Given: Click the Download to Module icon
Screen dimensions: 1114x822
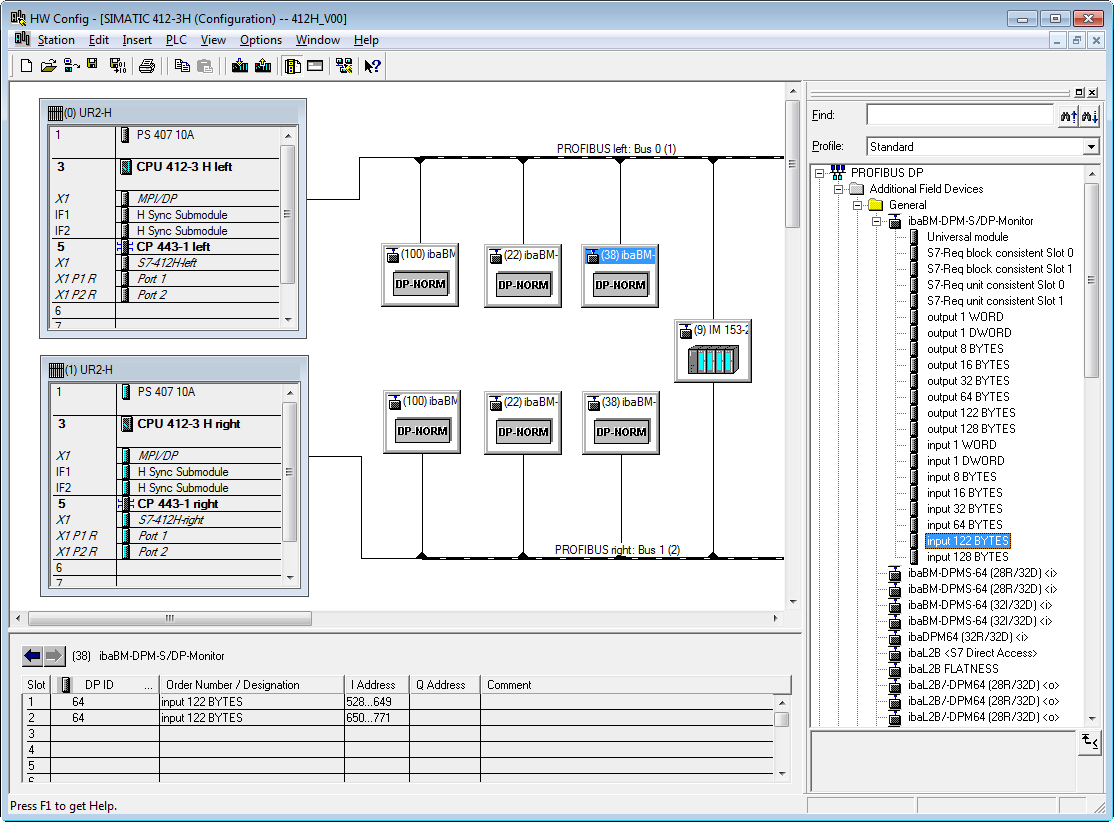Looking at the screenshot, I should (x=240, y=66).
